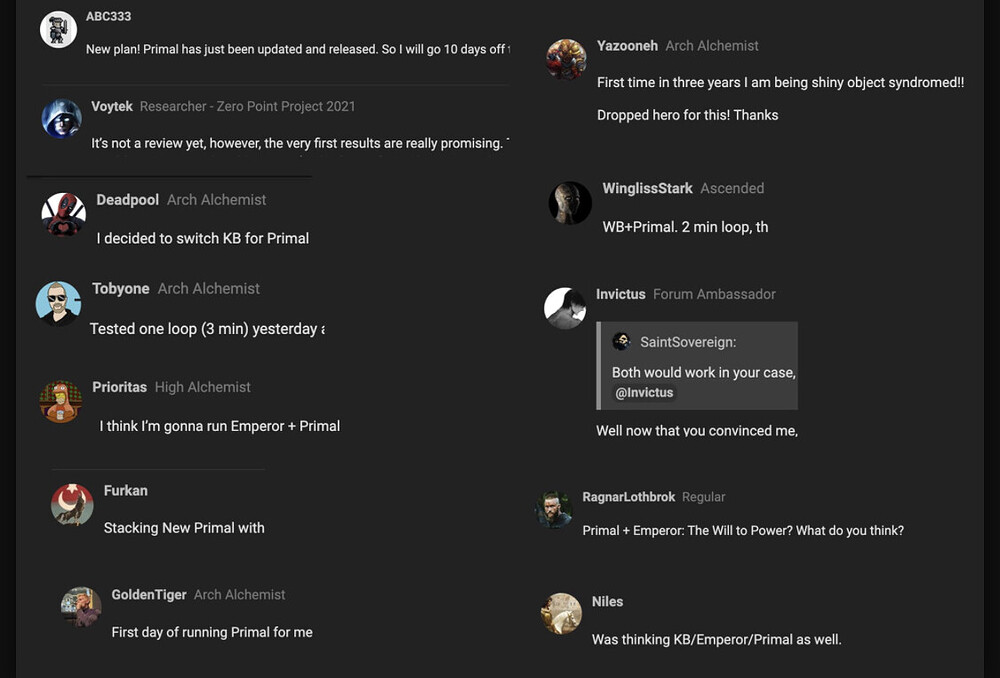Open Yazooneh's colorful avatar
1000x678 pixels.
(x=566, y=59)
